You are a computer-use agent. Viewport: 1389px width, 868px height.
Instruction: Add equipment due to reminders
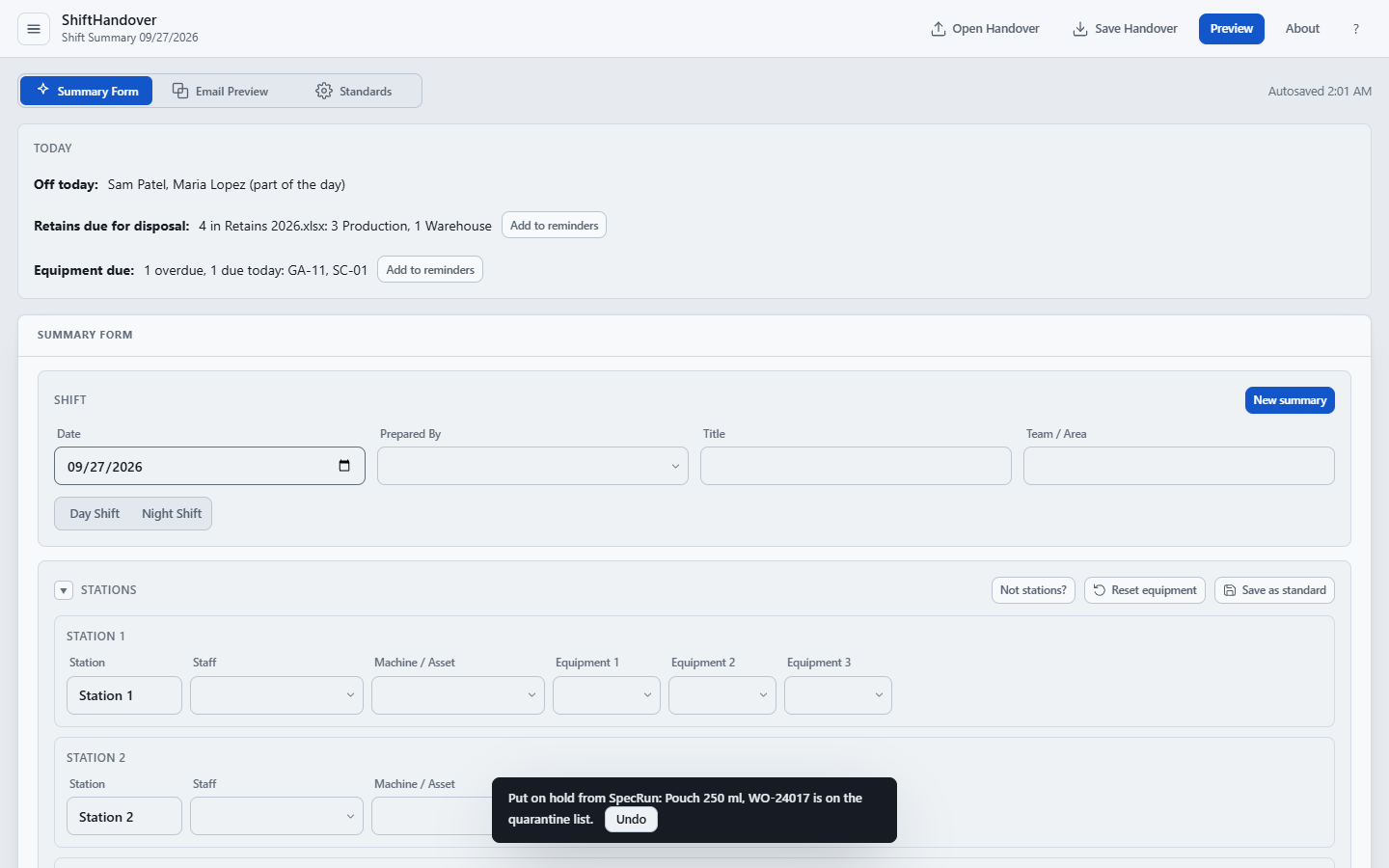430,270
